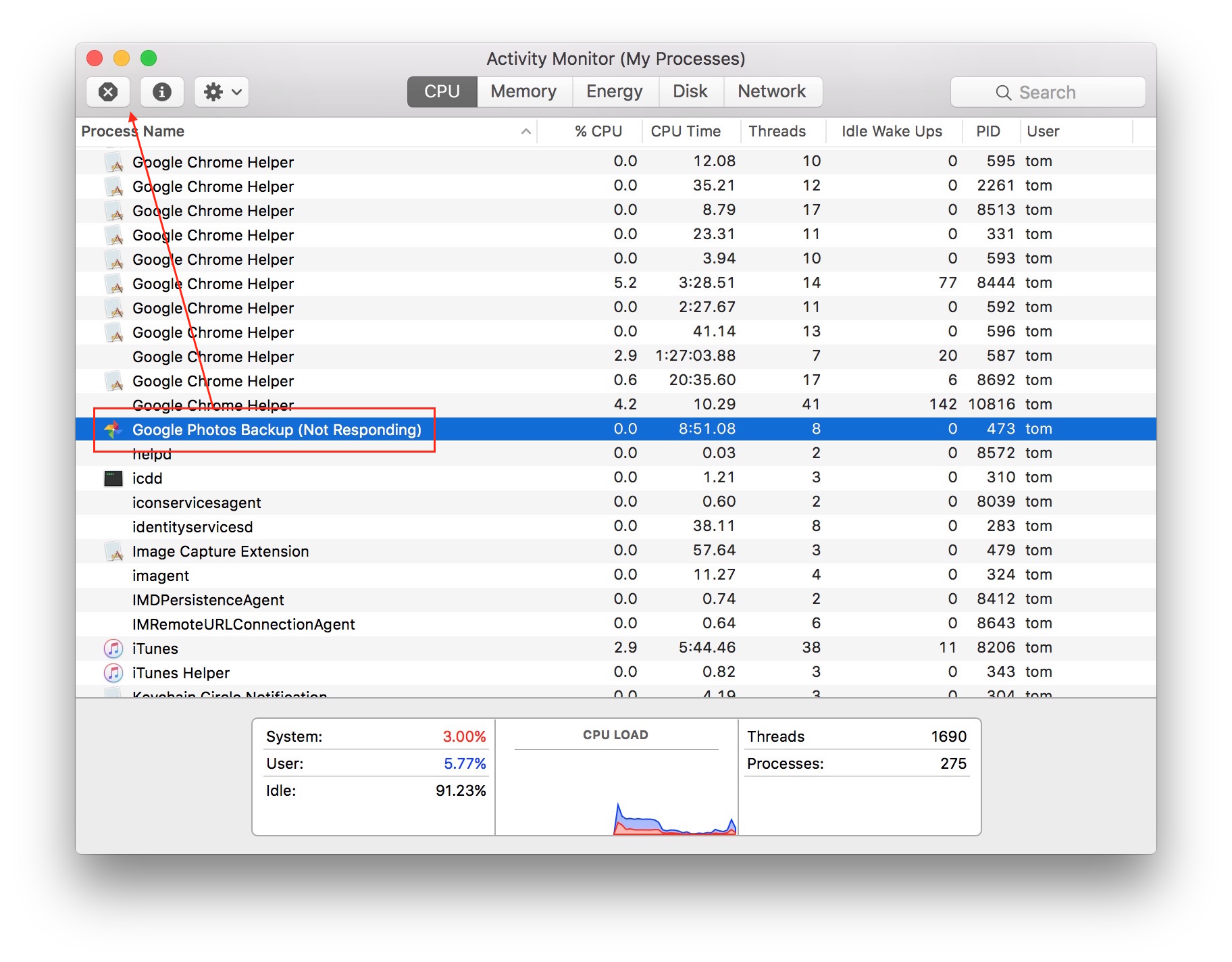Open the gear actions dropdown menu
This screenshot has height=962, width=1232.
click(221, 92)
